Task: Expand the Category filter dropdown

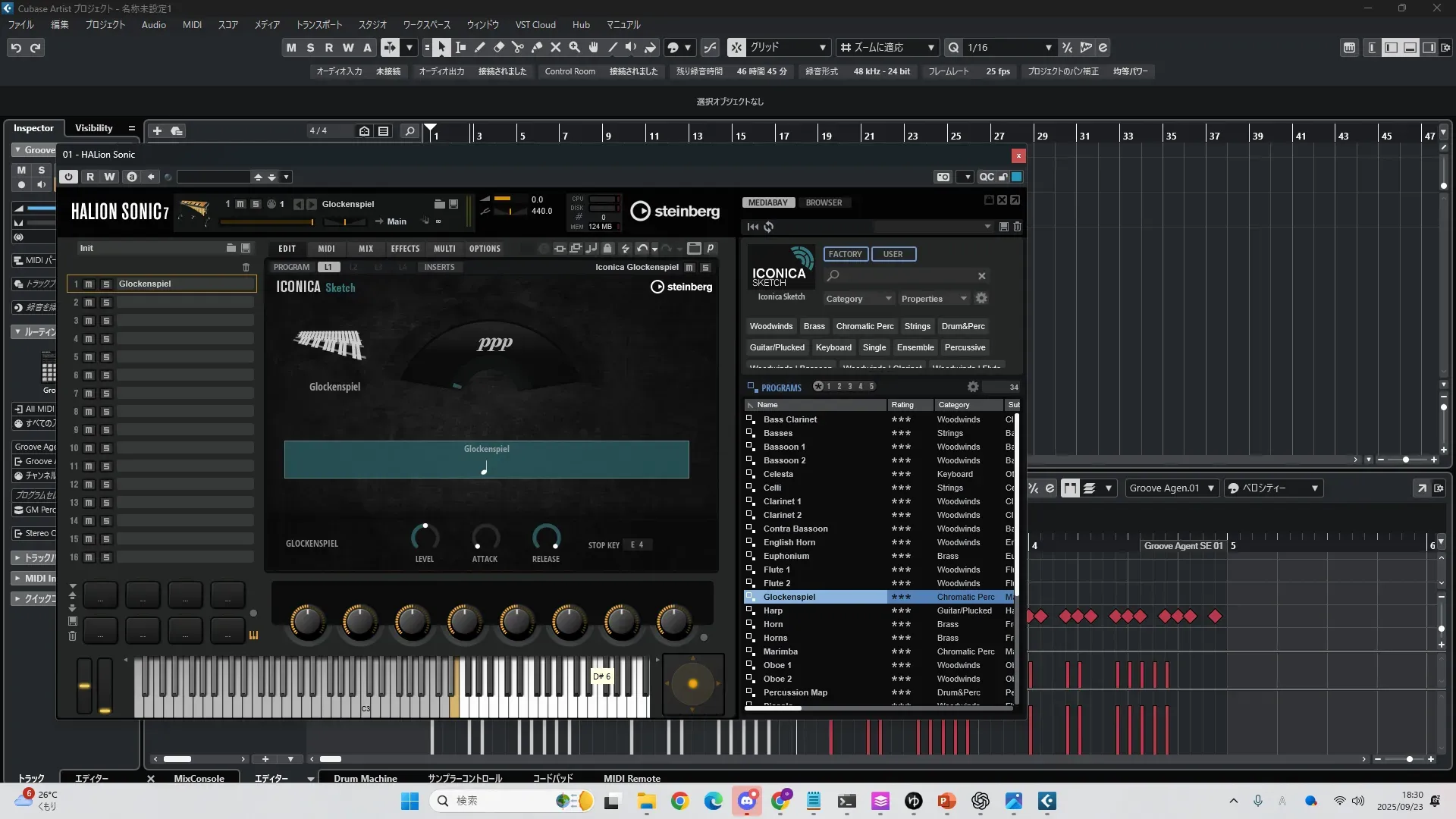Action: [x=859, y=299]
